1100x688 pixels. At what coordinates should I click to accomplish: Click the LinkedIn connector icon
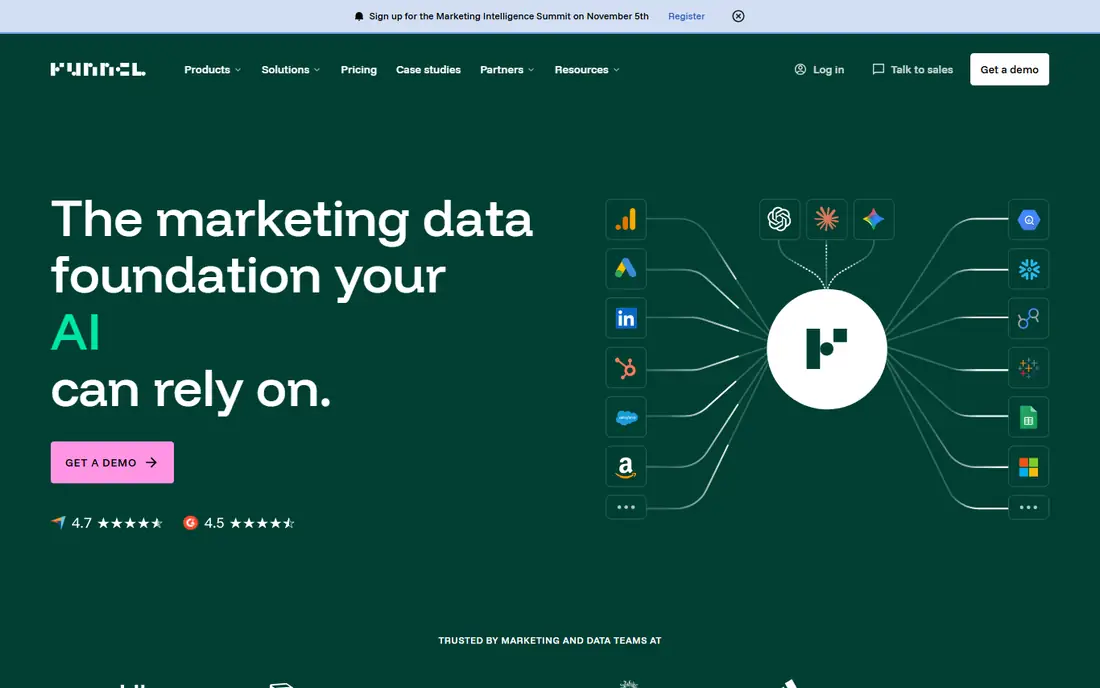pyautogui.click(x=626, y=318)
